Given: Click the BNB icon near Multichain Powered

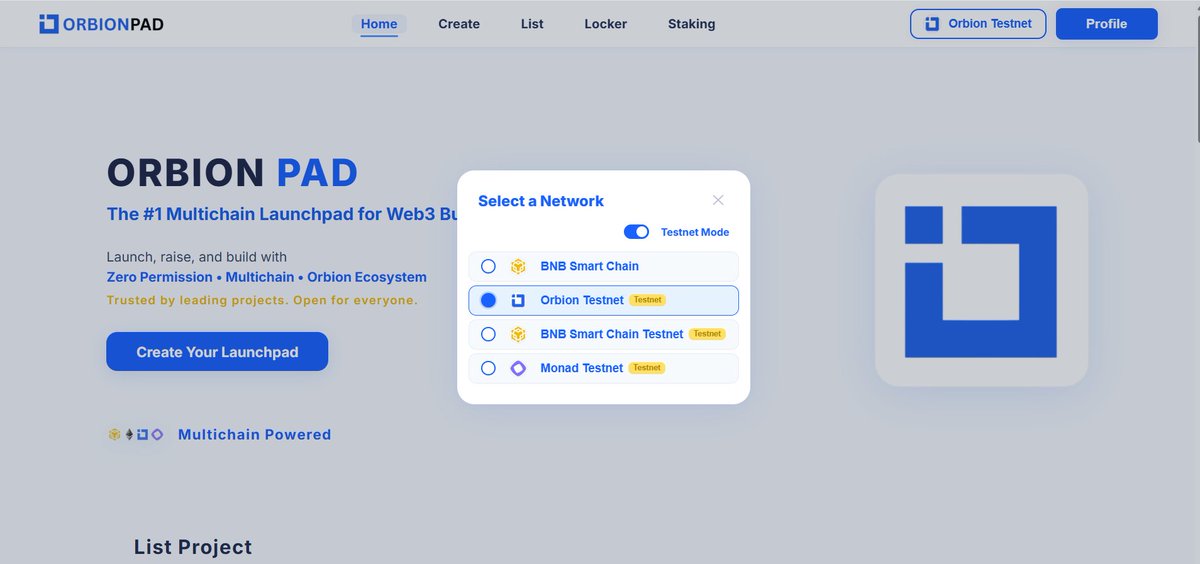Looking at the screenshot, I should [114, 435].
